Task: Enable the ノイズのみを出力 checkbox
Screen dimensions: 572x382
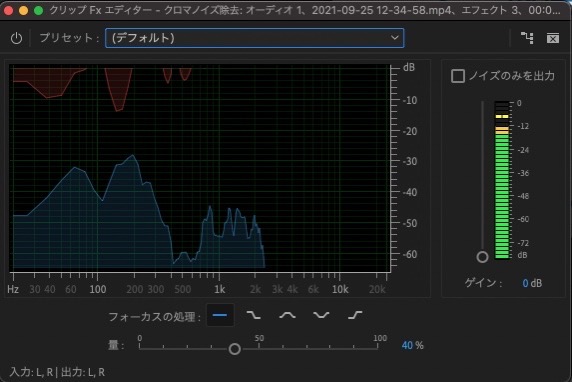Action: 458,76
